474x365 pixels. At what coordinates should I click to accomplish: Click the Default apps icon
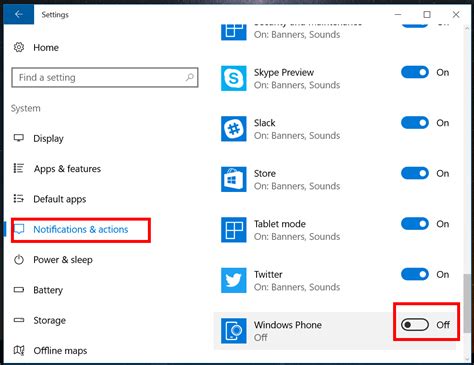(19, 199)
